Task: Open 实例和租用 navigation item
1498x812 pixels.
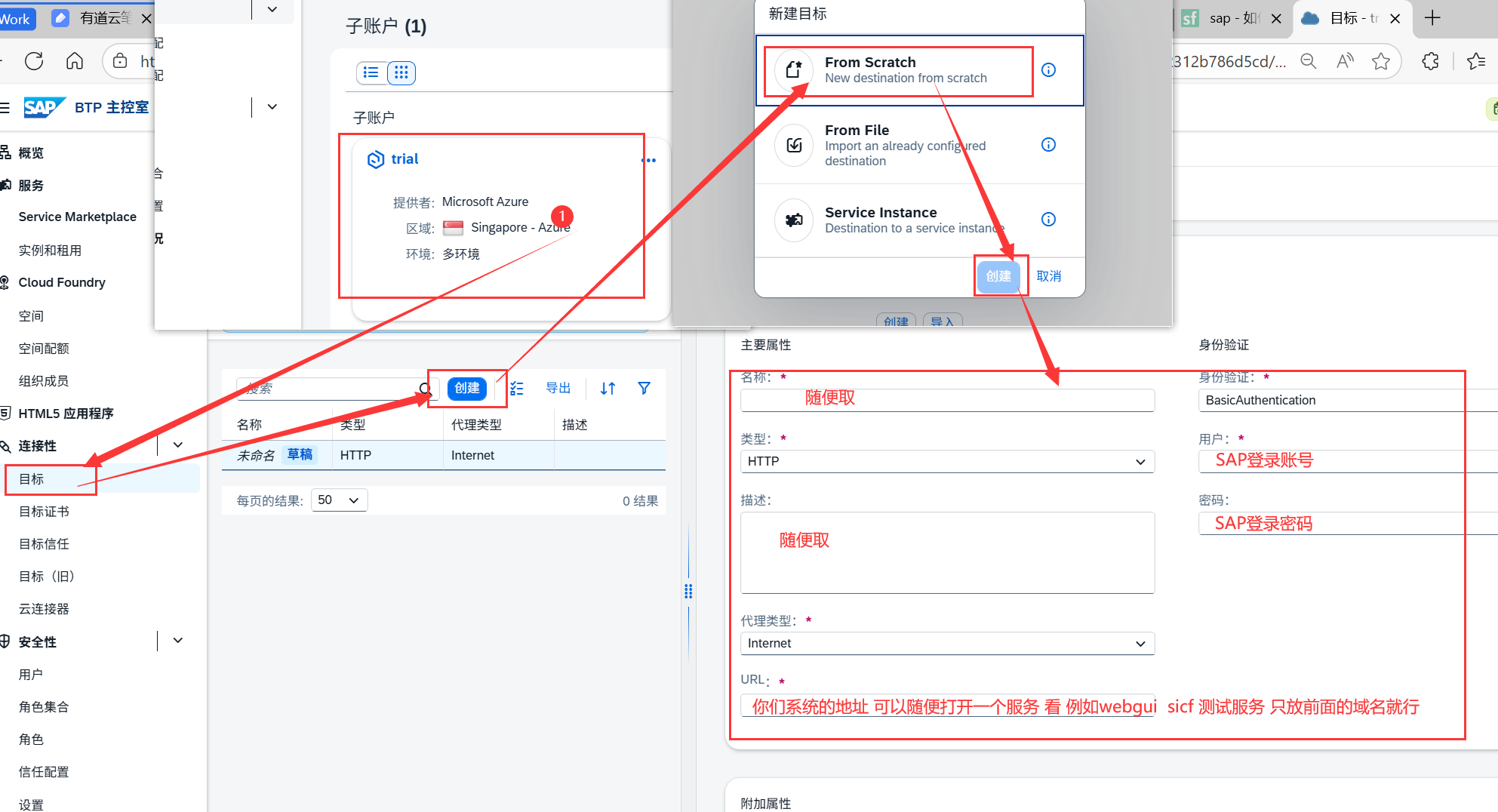Action: pyautogui.click(x=50, y=251)
